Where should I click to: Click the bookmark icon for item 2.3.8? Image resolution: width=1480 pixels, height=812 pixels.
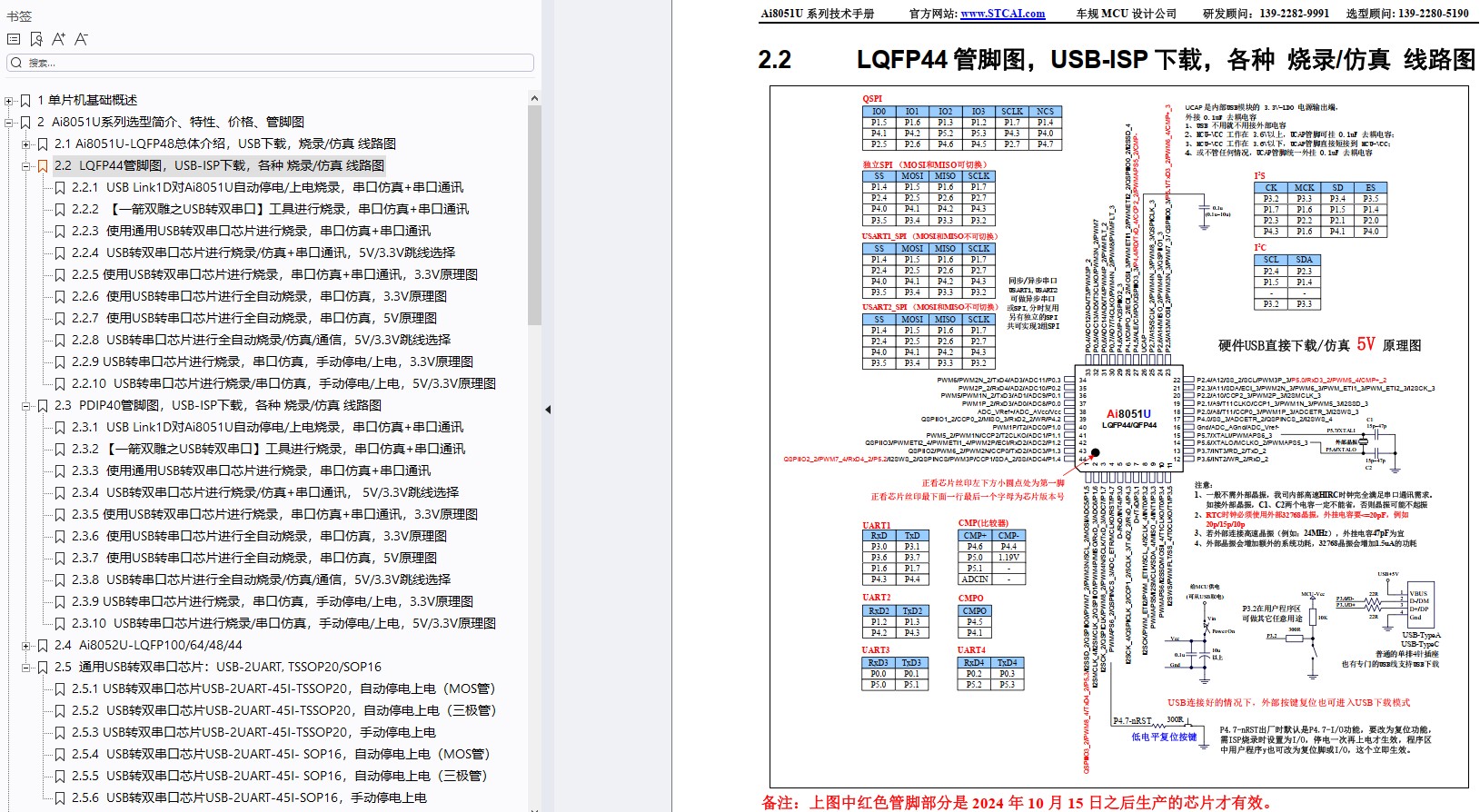pos(60,579)
